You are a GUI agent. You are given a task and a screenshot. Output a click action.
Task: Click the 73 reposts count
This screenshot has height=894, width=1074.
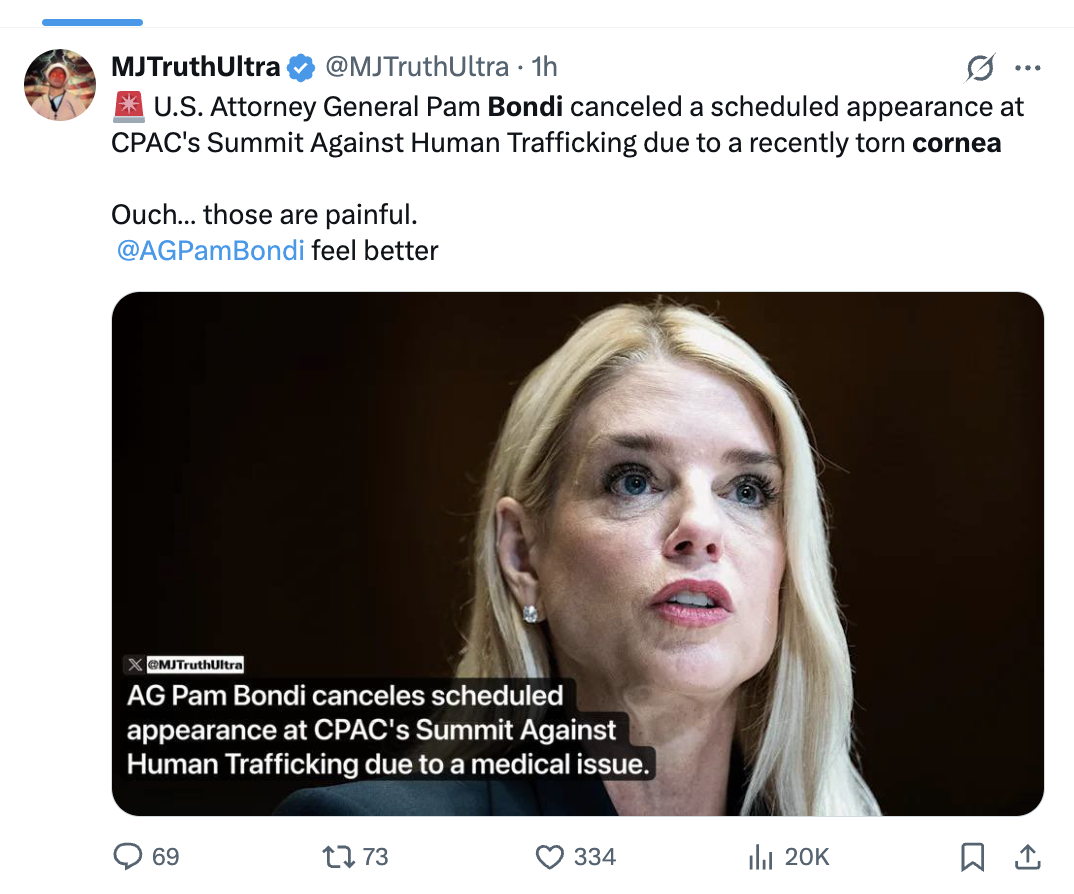tap(375, 857)
